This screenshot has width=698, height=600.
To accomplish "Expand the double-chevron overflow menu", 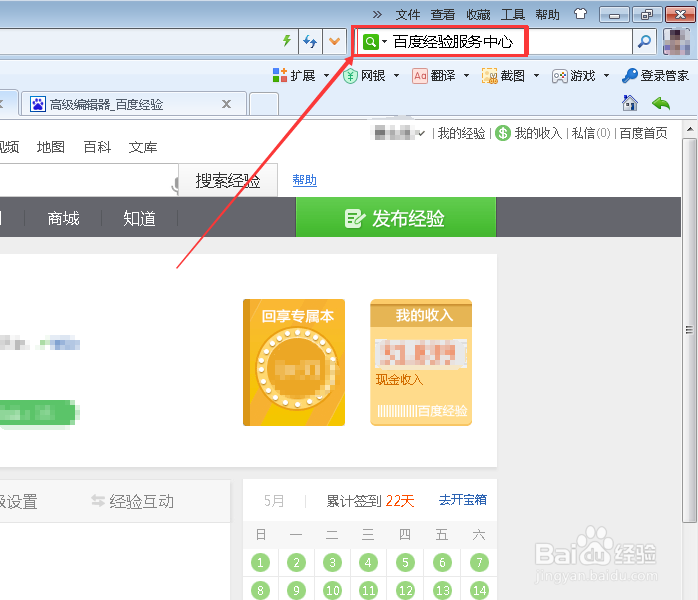I will pyautogui.click(x=377, y=15).
